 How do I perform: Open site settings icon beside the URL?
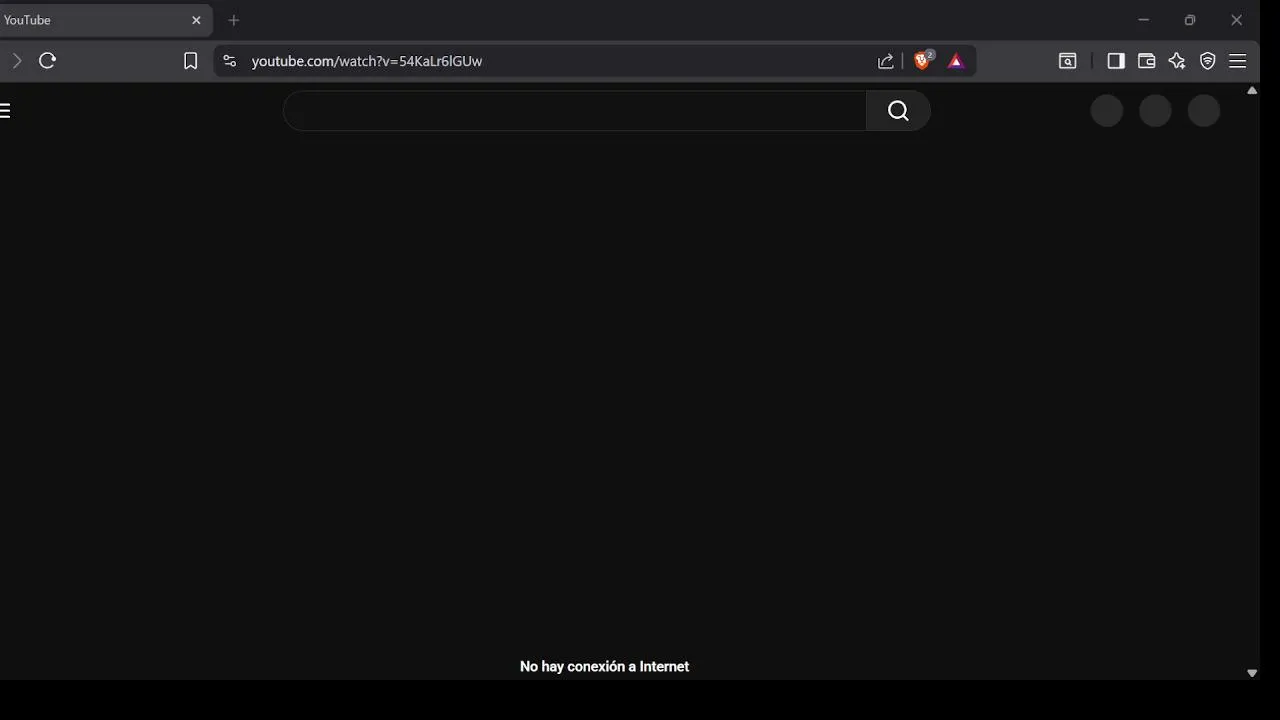229,61
